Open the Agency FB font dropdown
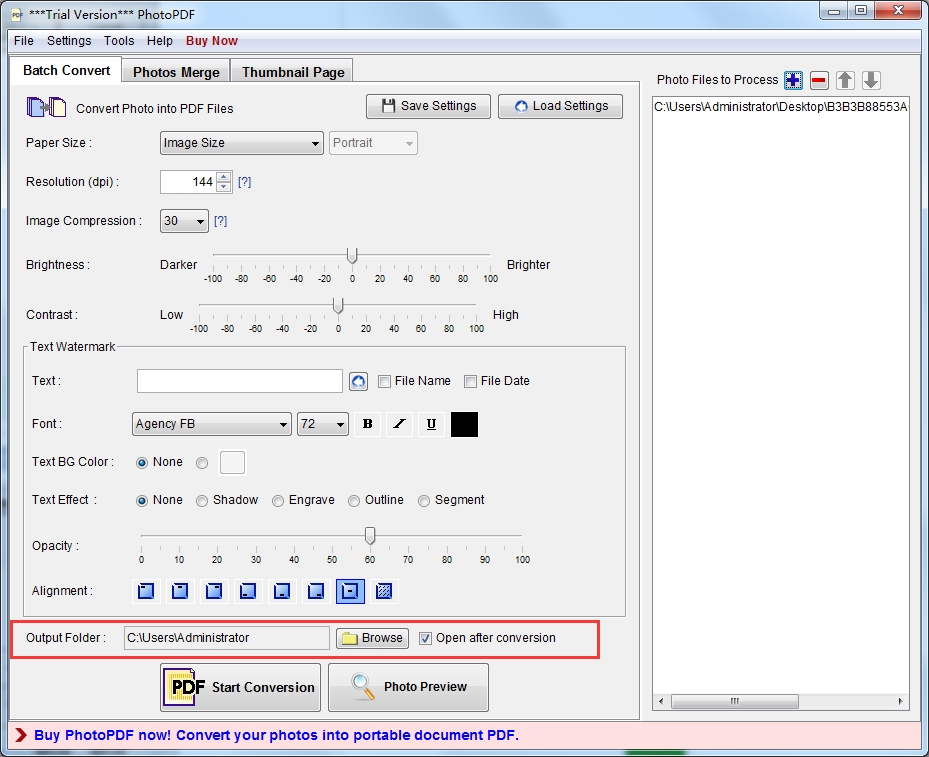929x757 pixels. click(x=211, y=424)
